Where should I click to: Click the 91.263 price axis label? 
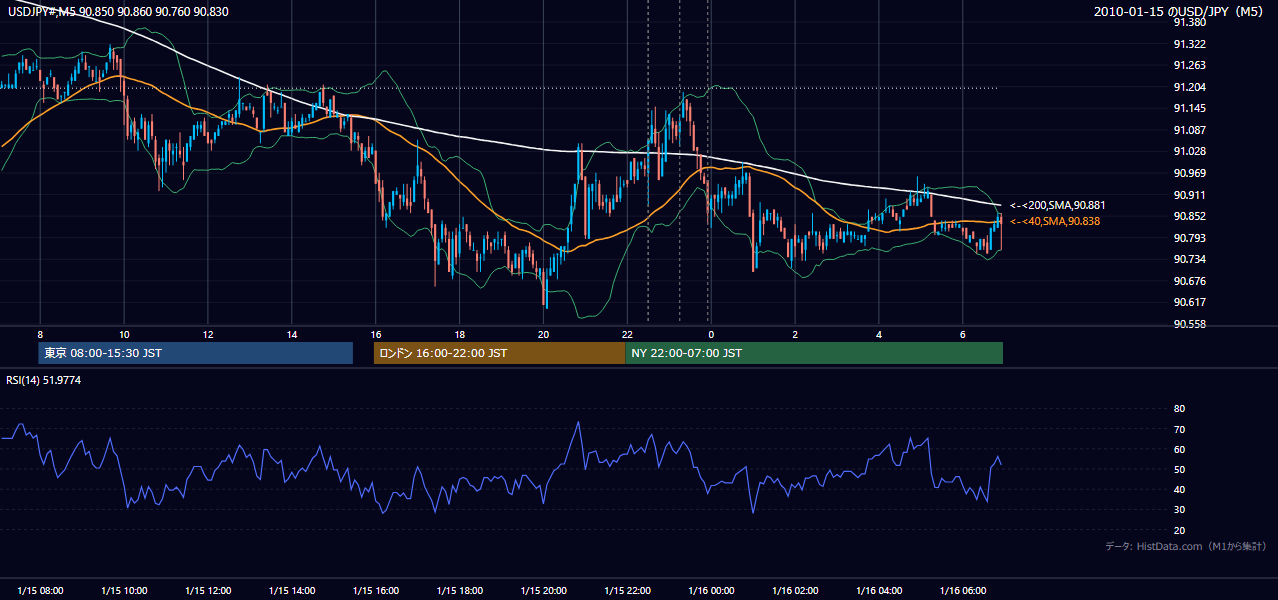click(1190, 65)
